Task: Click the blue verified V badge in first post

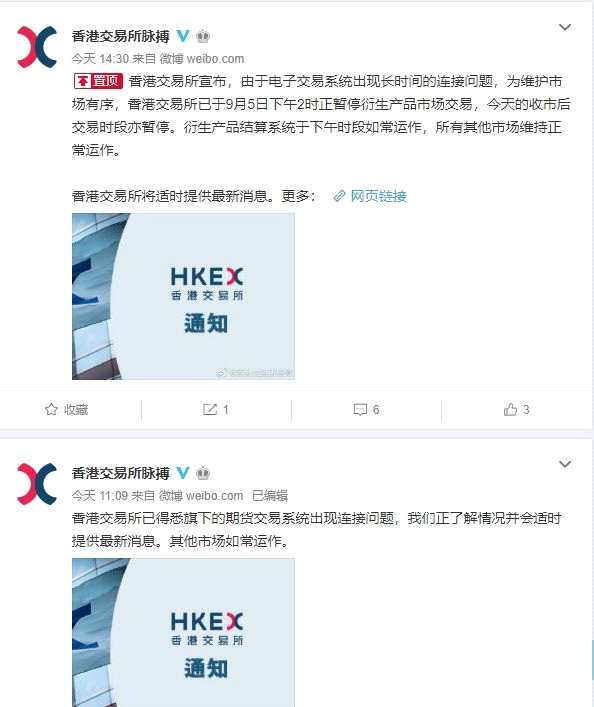Action: click(183, 36)
